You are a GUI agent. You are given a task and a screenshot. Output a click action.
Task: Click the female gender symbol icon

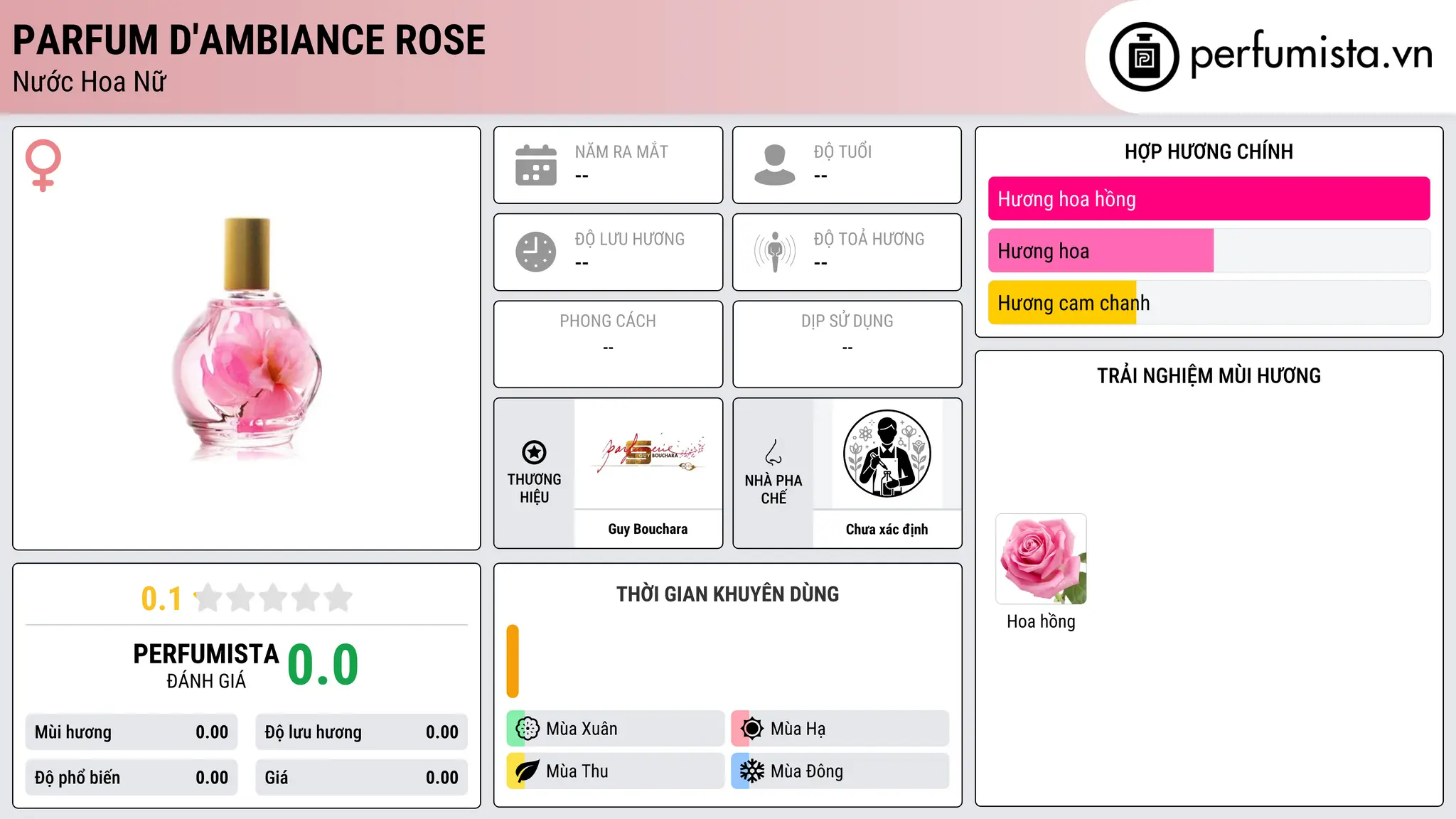click(43, 165)
